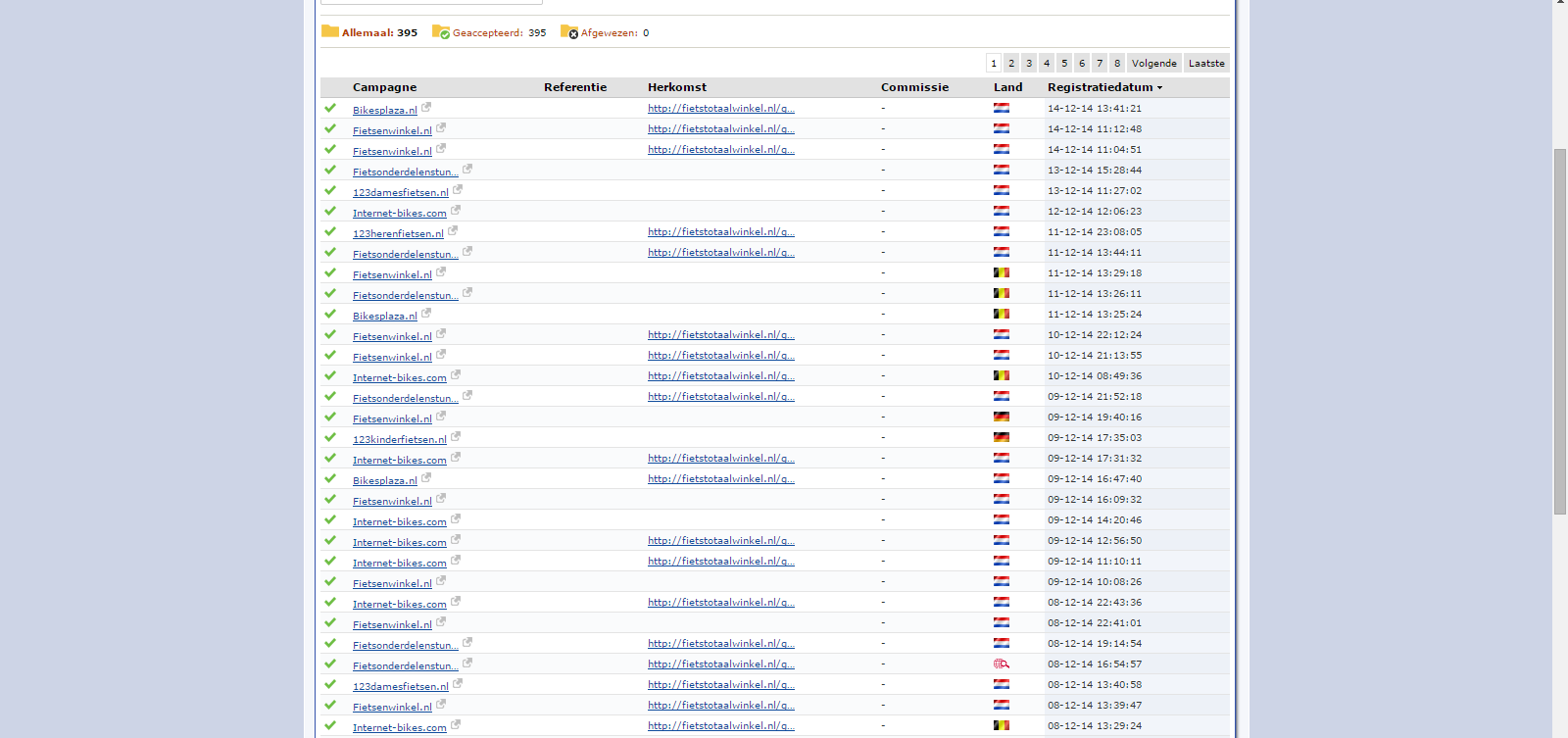Viewport: 1568px width, 738px height.
Task: Sort by the Land column header
Action: coord(1007,87)
